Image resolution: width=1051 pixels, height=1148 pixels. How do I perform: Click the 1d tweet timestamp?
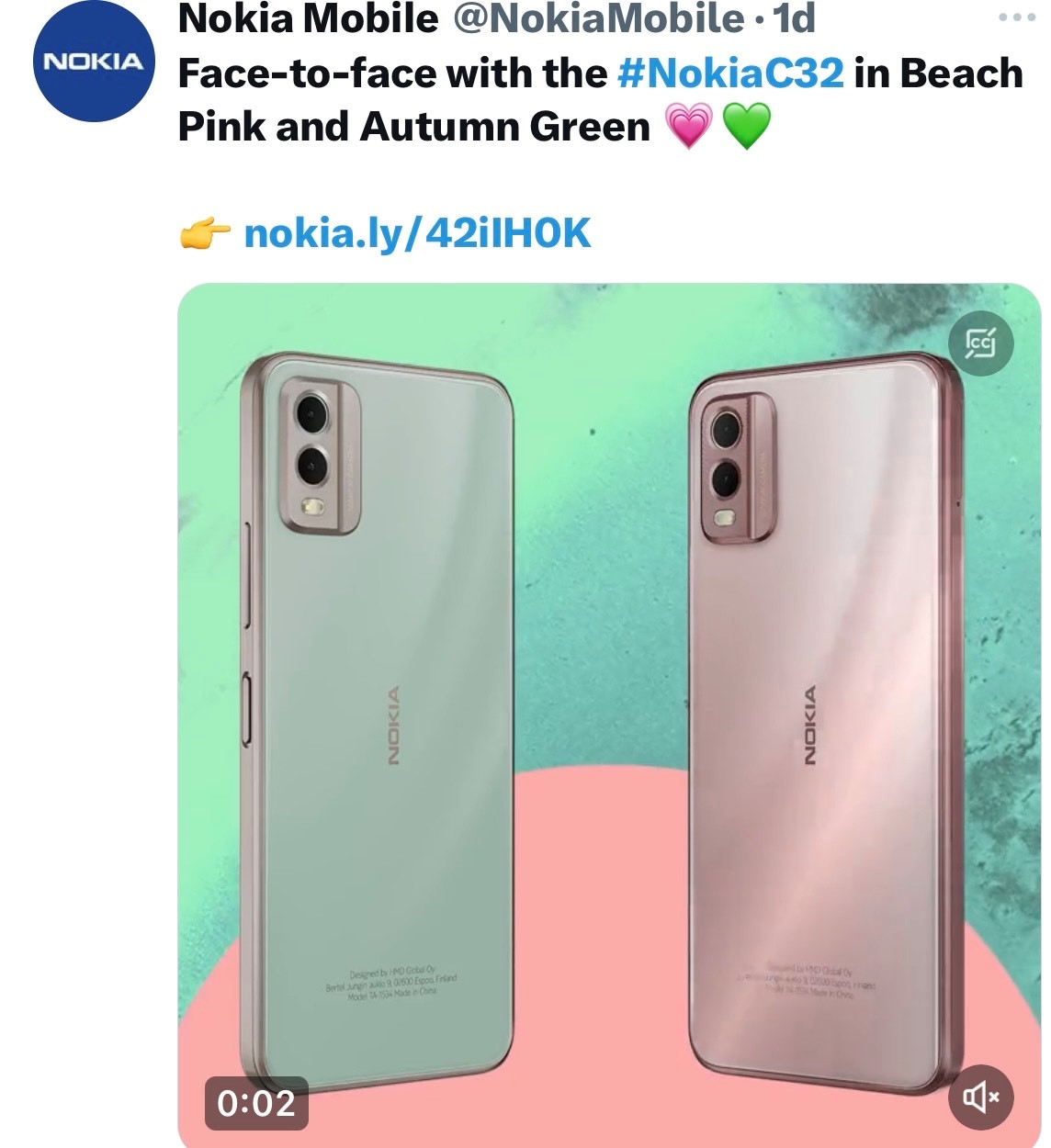[x=794, y=19]
